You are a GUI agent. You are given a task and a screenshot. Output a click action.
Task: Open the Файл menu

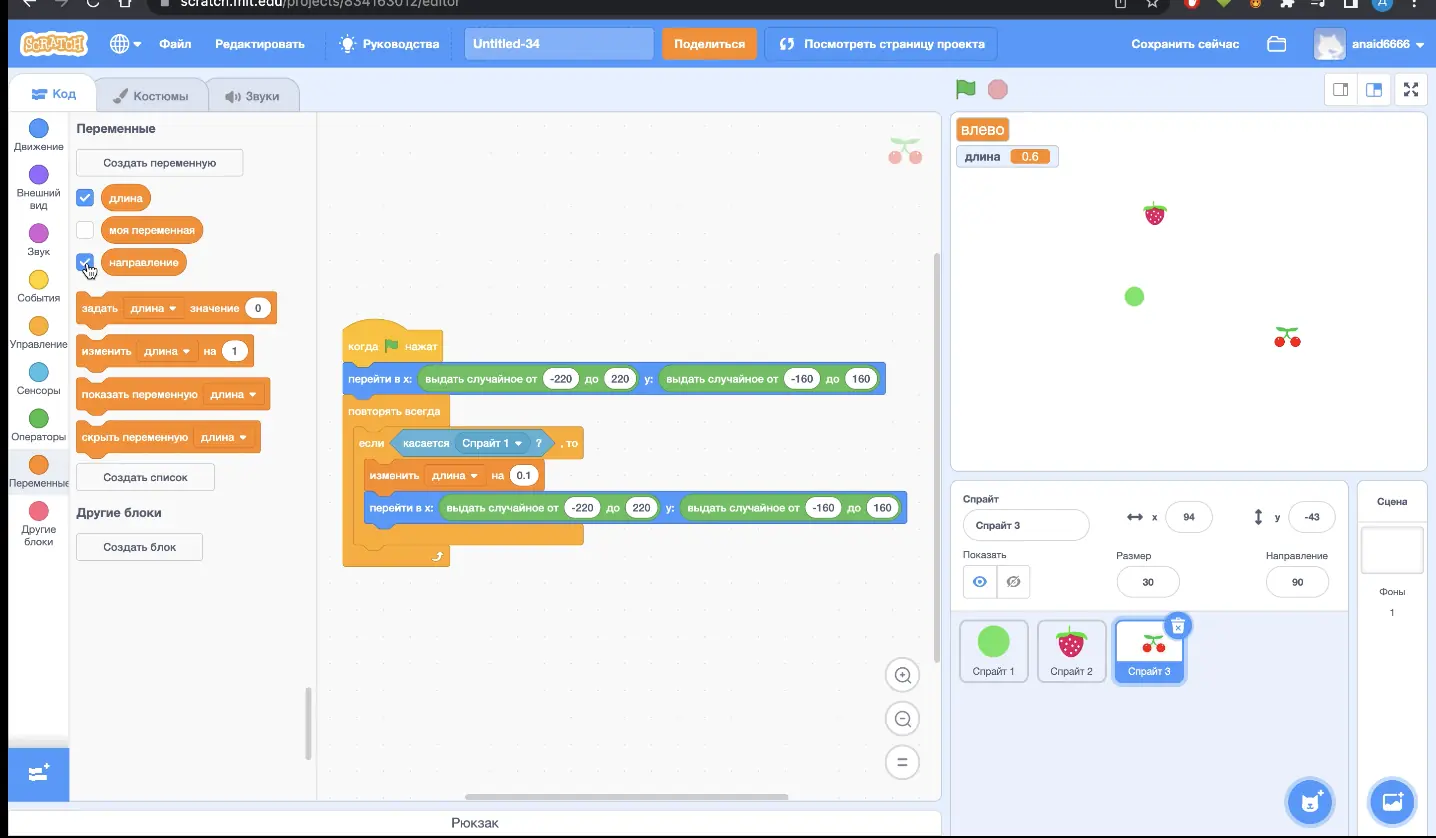(x=175, y=44)
